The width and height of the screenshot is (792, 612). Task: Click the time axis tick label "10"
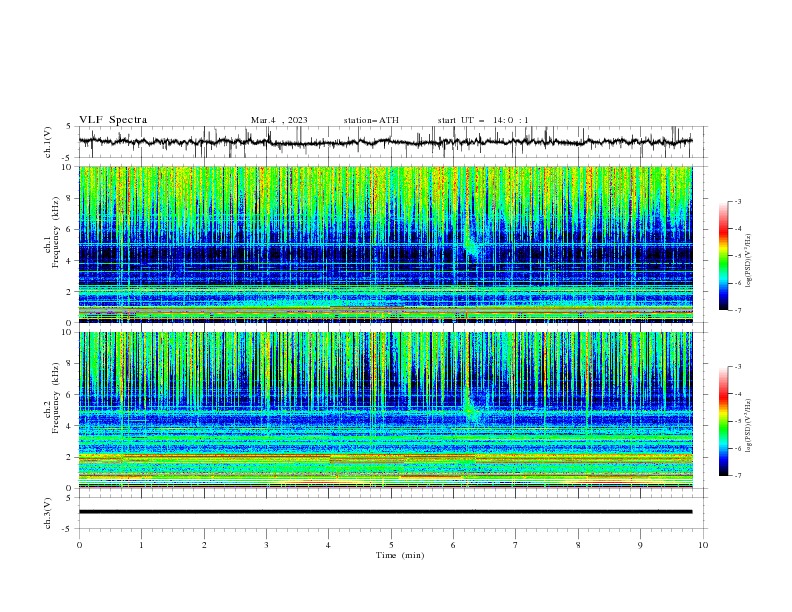click(703, 545)
